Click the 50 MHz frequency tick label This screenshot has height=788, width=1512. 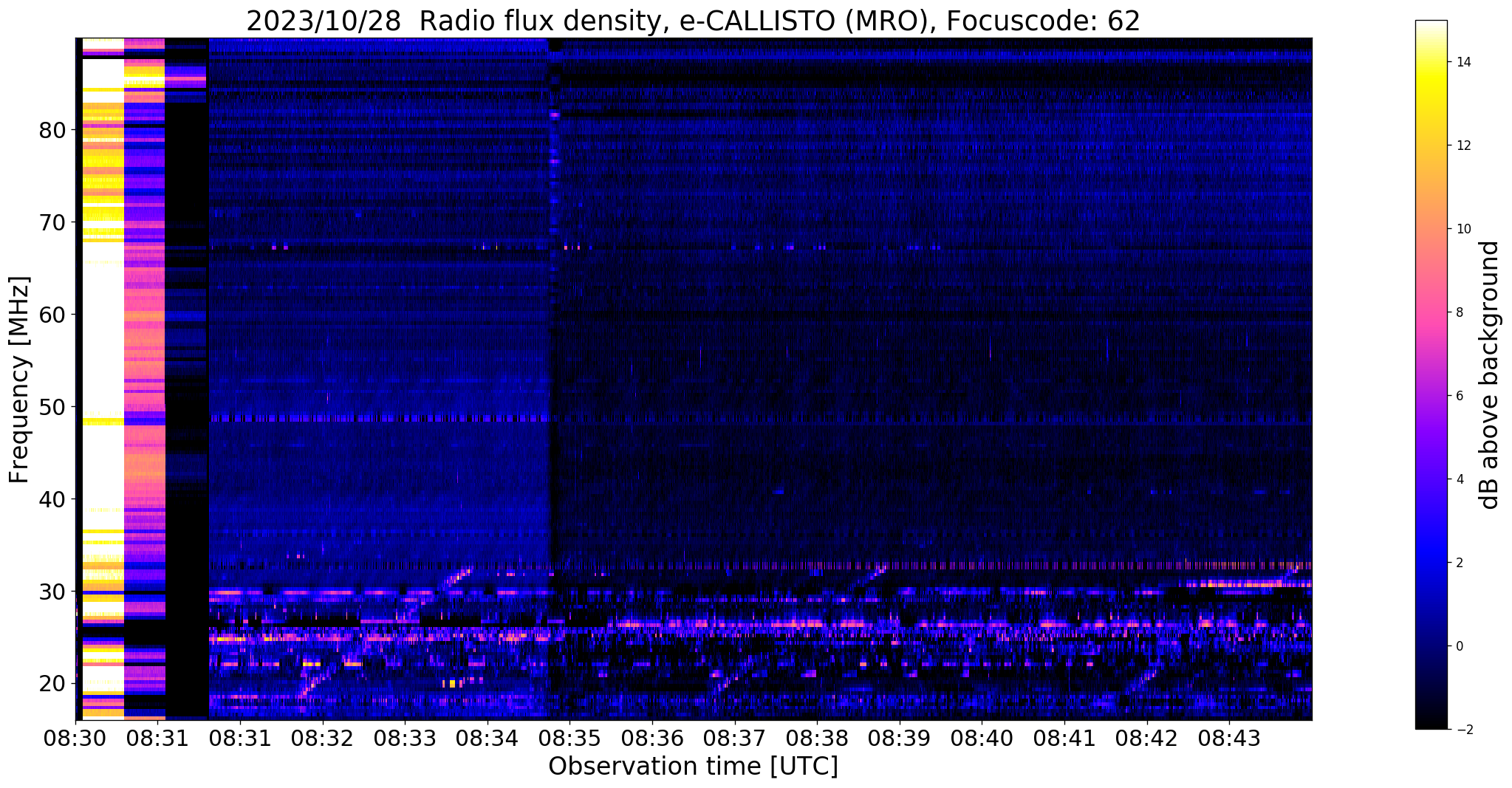click(x=52, y=408)
